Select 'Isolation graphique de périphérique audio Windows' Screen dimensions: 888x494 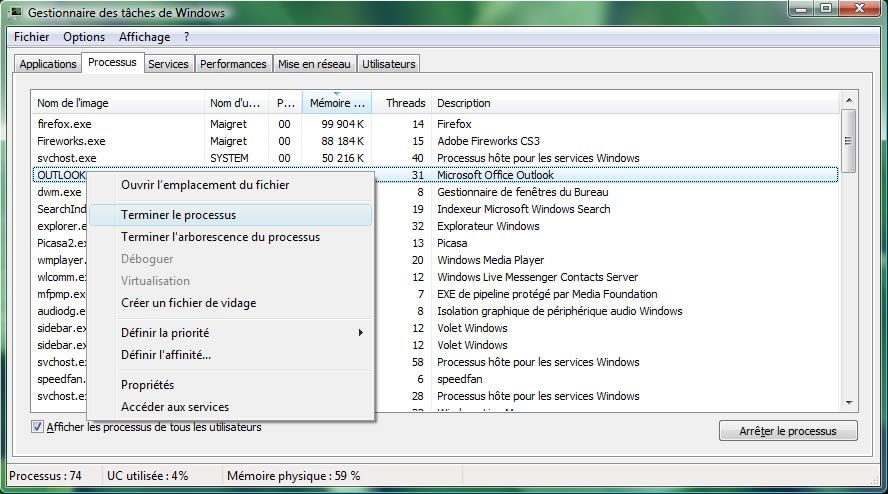560,311
